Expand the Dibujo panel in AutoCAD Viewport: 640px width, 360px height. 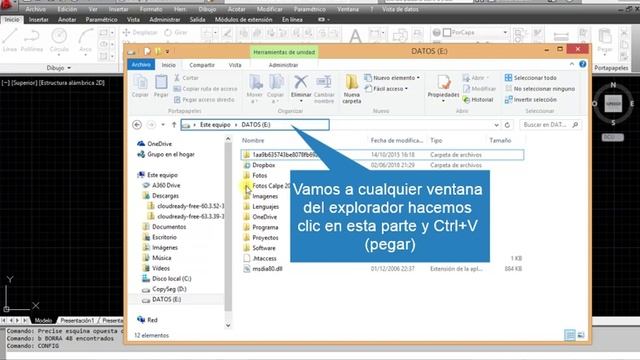coord(58,68)
